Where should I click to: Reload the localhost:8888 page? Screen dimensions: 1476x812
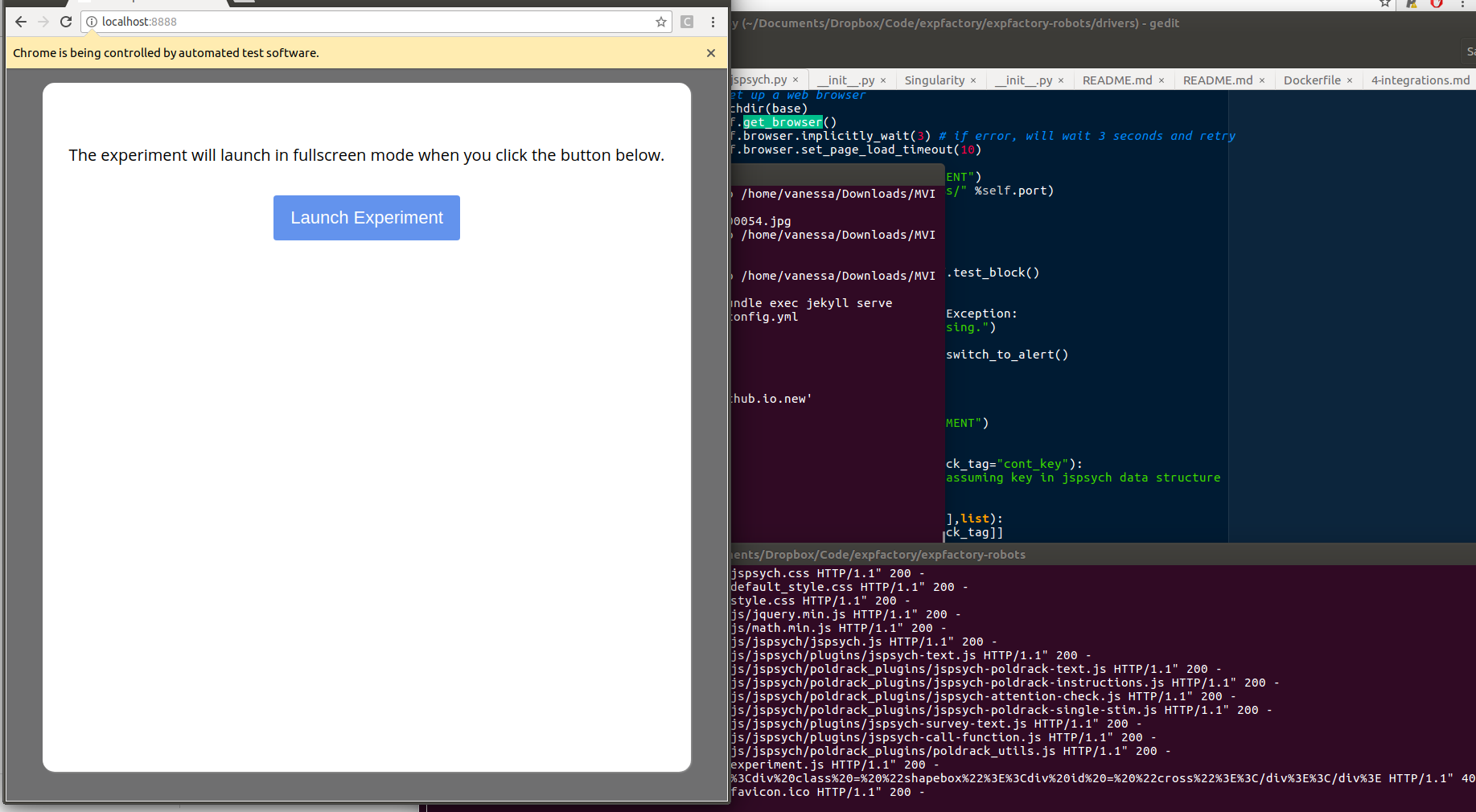[66, 22]
